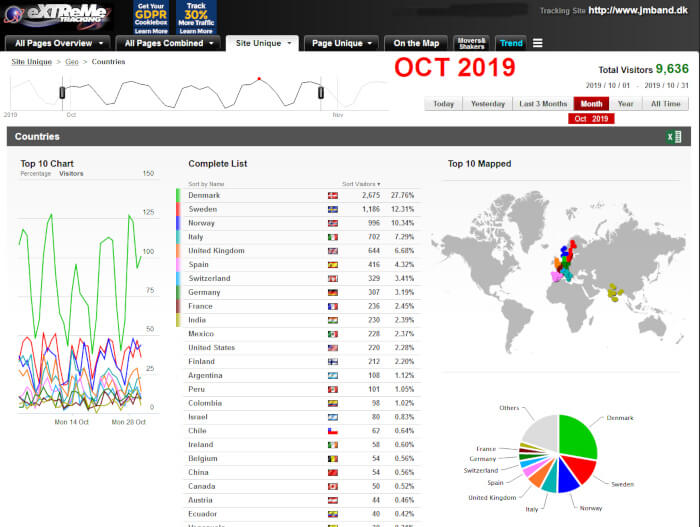
Task: Click the Germany flag icon
Action: tap(333, 293)
